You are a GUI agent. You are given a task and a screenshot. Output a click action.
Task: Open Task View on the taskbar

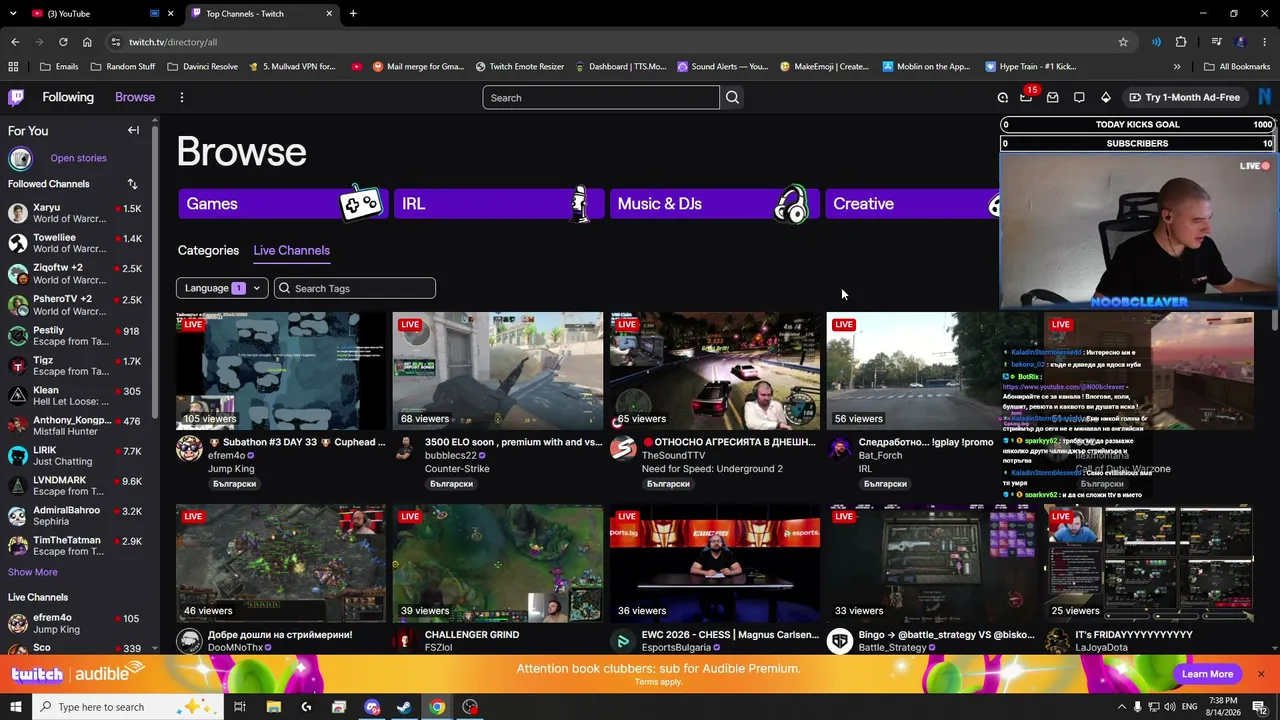coord(239,707)
